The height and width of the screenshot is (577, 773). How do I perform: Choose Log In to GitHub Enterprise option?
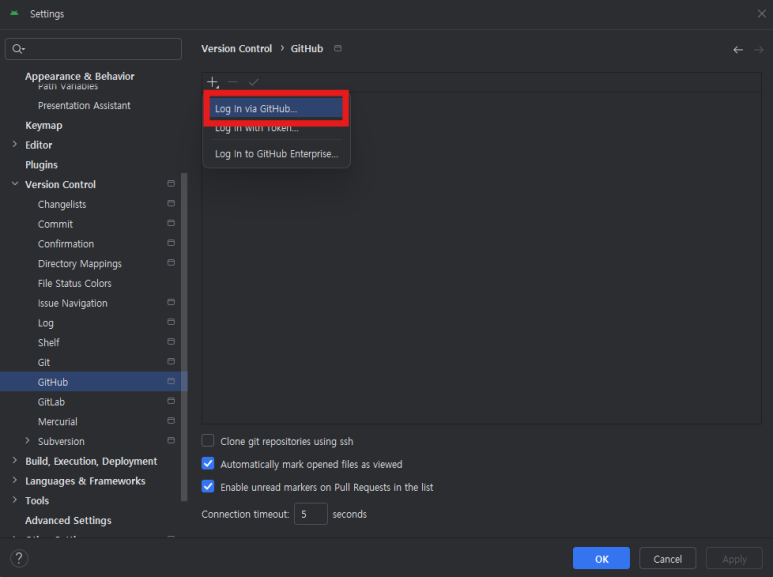click(x=276, y=154)
